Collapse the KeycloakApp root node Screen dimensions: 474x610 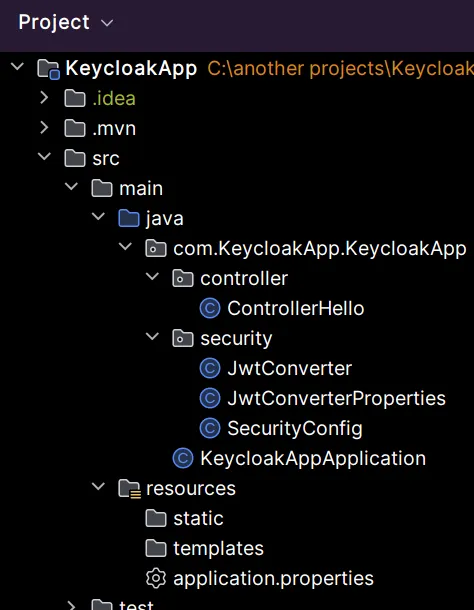coord(17,67)
